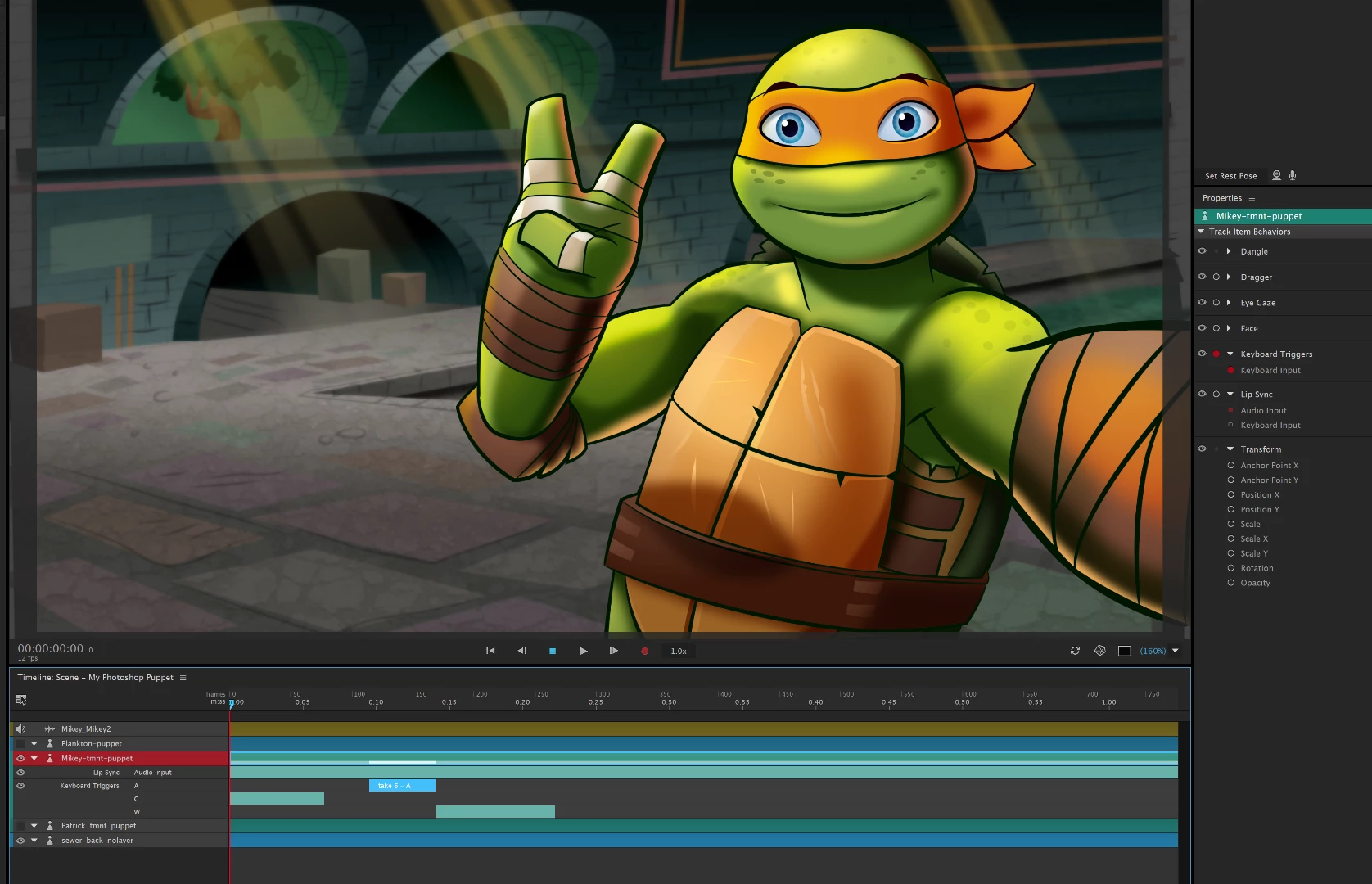
Task: Toggle visibility of Lip Sync in Properties
Action: pos(1202,394)
